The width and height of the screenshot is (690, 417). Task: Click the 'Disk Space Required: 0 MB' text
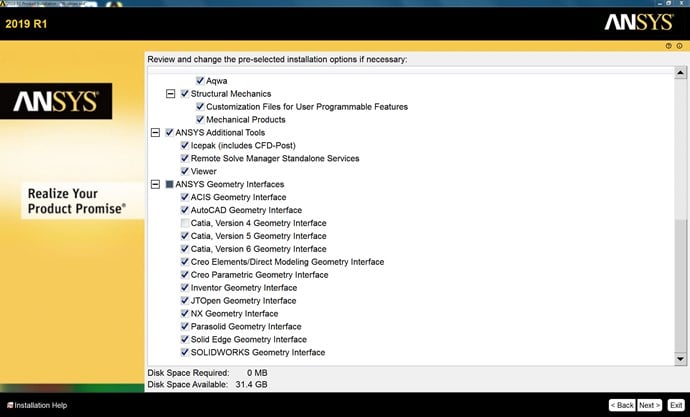coord(207,373)
